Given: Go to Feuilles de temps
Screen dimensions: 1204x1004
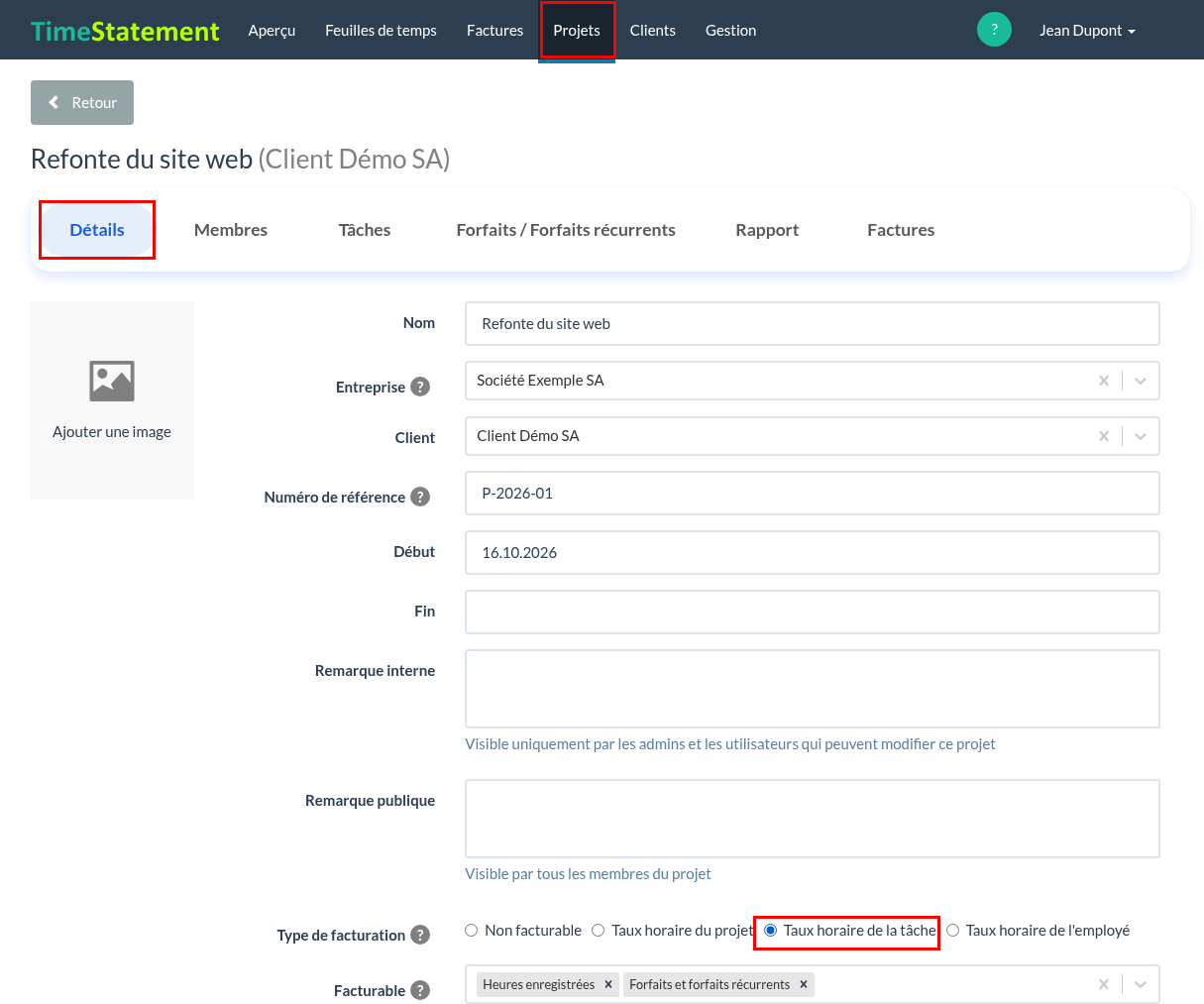Looking at the screenshot, I should point(381,31).
